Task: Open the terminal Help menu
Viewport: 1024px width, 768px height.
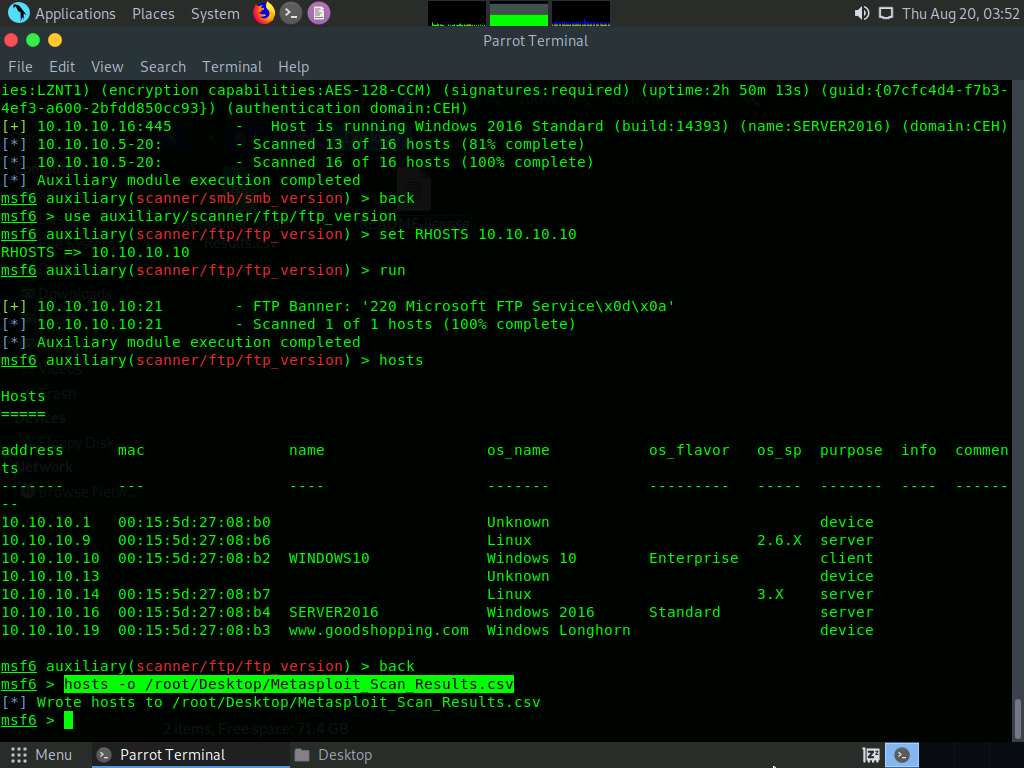Action: 293,67
